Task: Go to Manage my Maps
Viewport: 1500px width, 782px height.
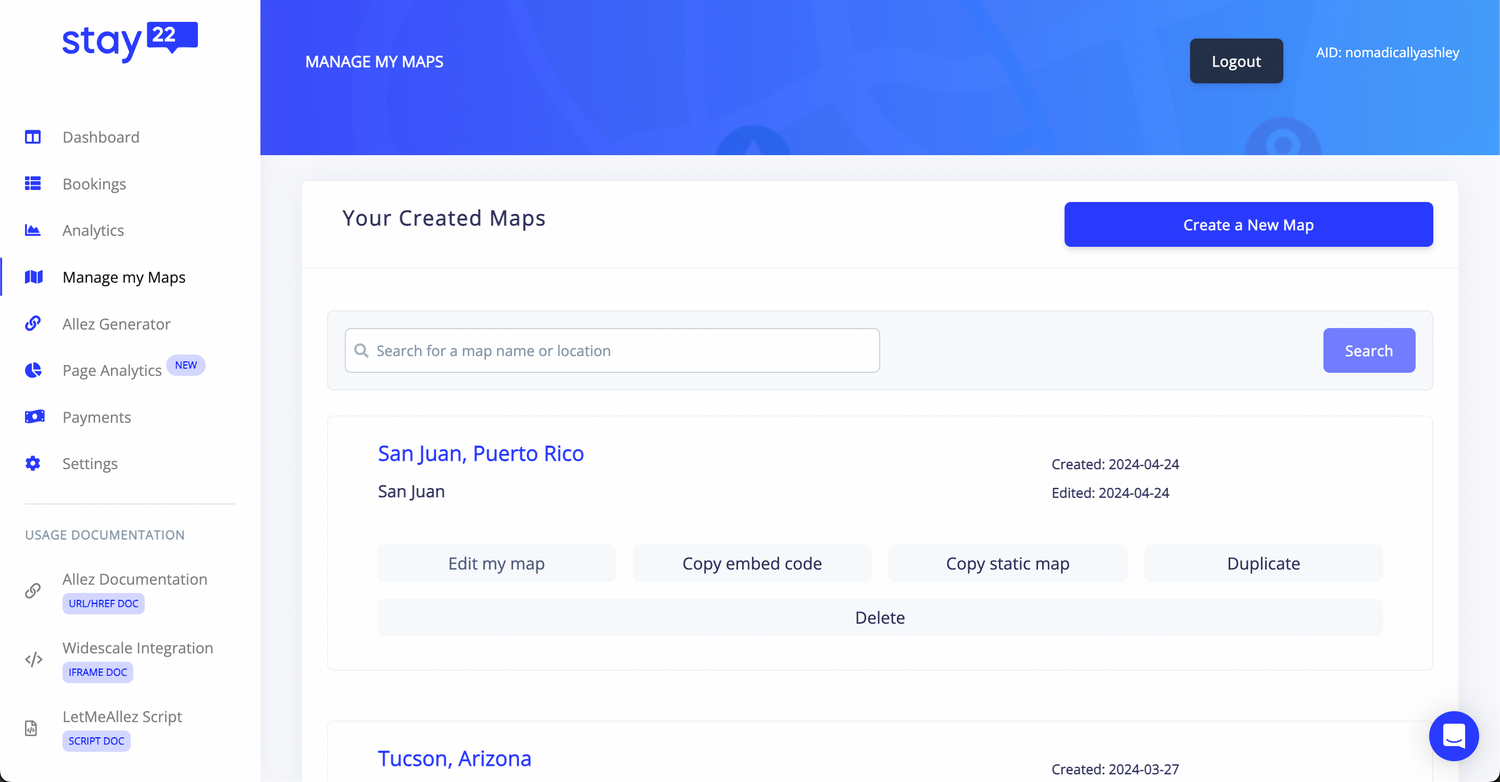Action: (x=123, y=277)
